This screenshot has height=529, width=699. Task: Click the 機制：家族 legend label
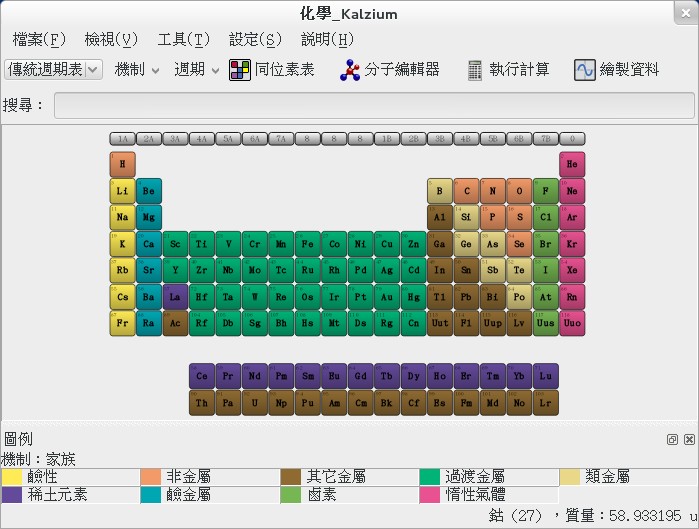coord(38,459)
